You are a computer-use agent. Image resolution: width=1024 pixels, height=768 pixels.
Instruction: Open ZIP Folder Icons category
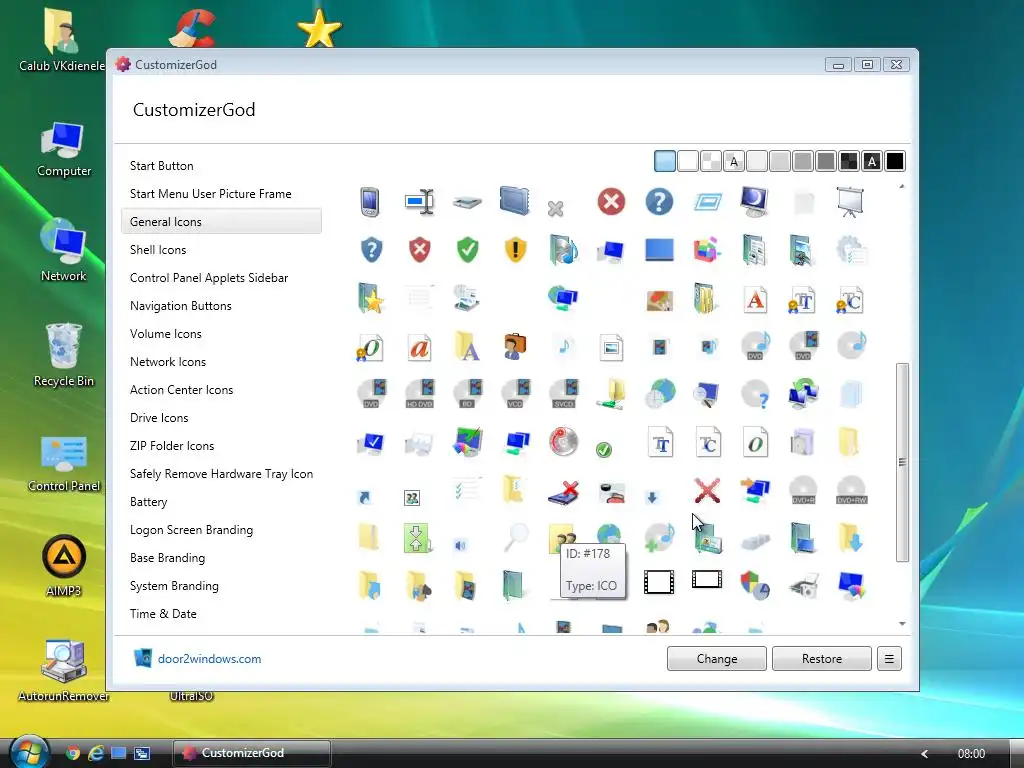172,447
